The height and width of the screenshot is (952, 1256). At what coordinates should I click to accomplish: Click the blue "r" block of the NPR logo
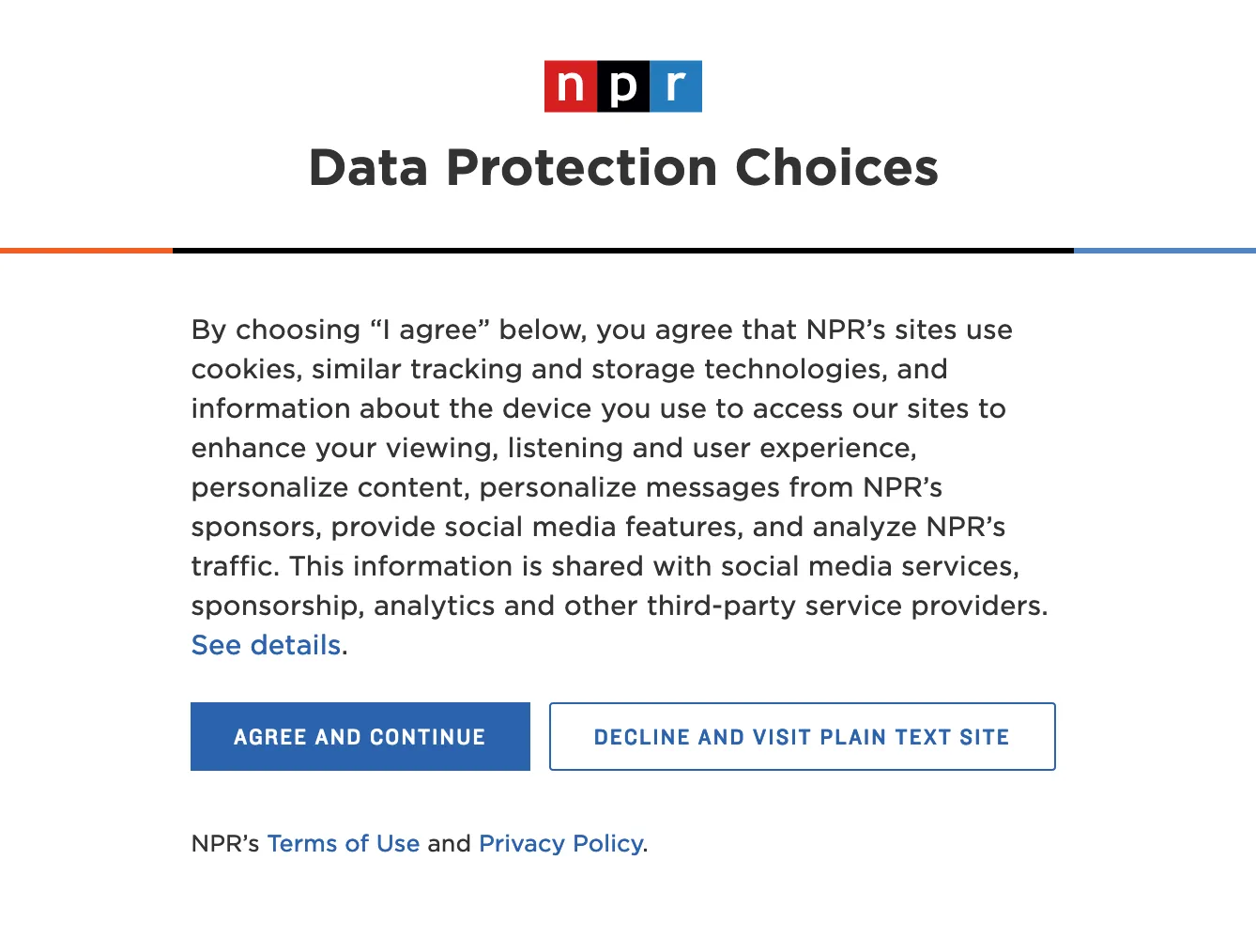(x=676, y=86)
